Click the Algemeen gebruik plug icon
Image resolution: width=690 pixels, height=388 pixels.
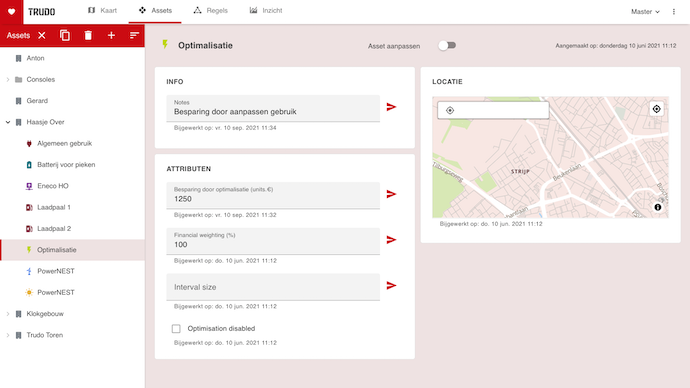(x=29, y=143)
